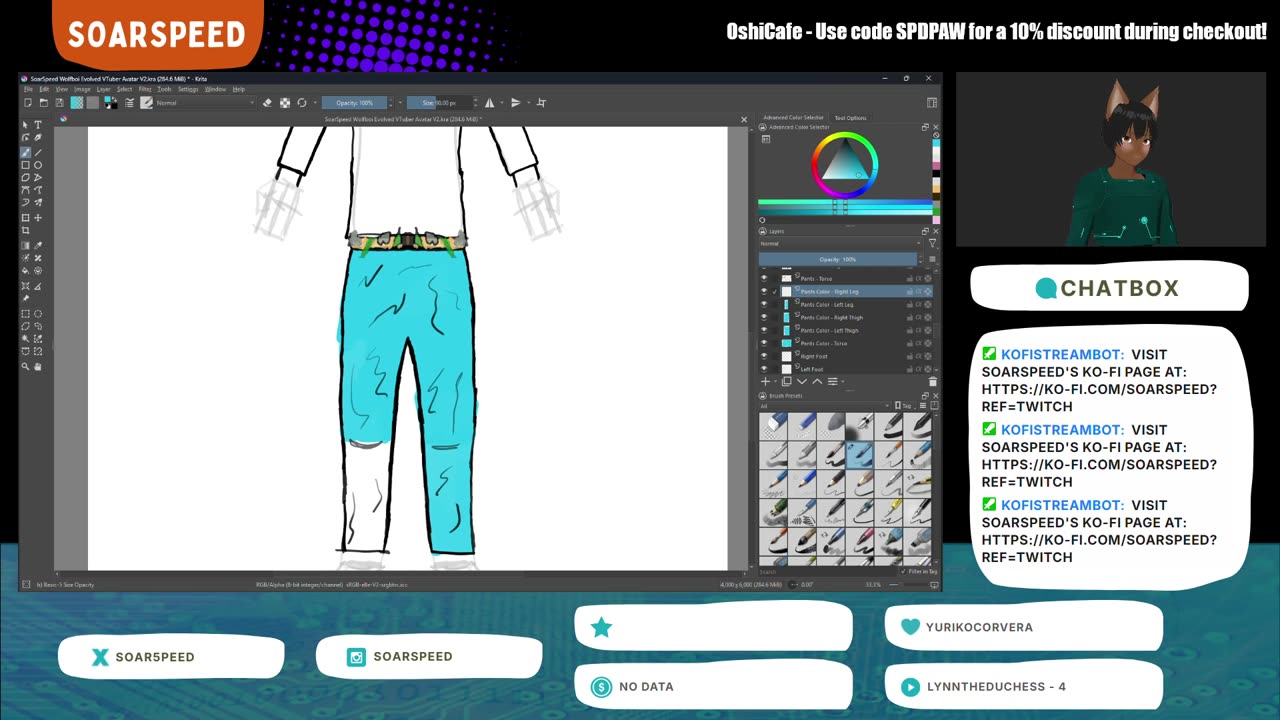
Task: Select the Gradient tool
Action: 25,245
